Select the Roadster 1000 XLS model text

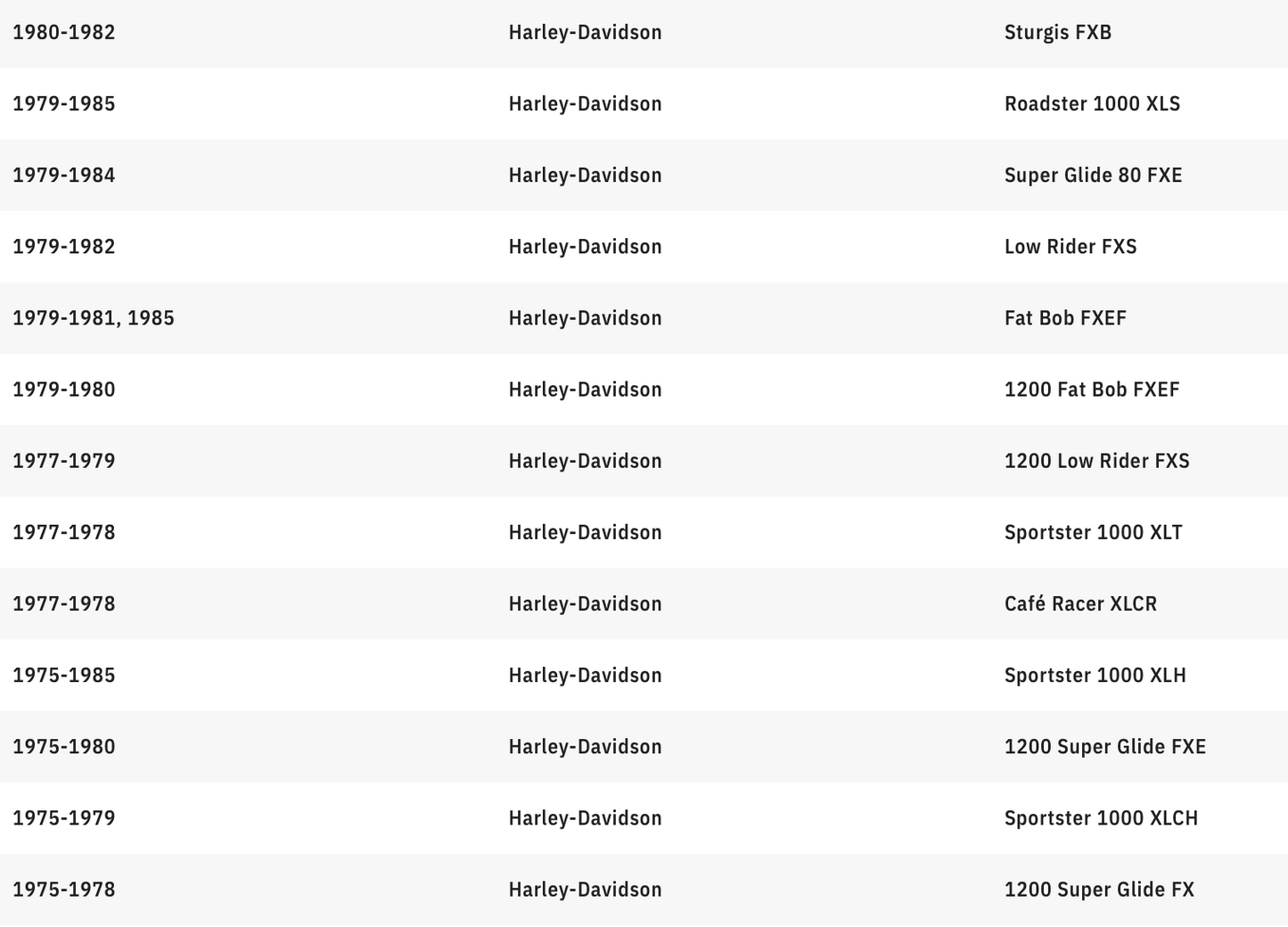(x=1092, y=104)
